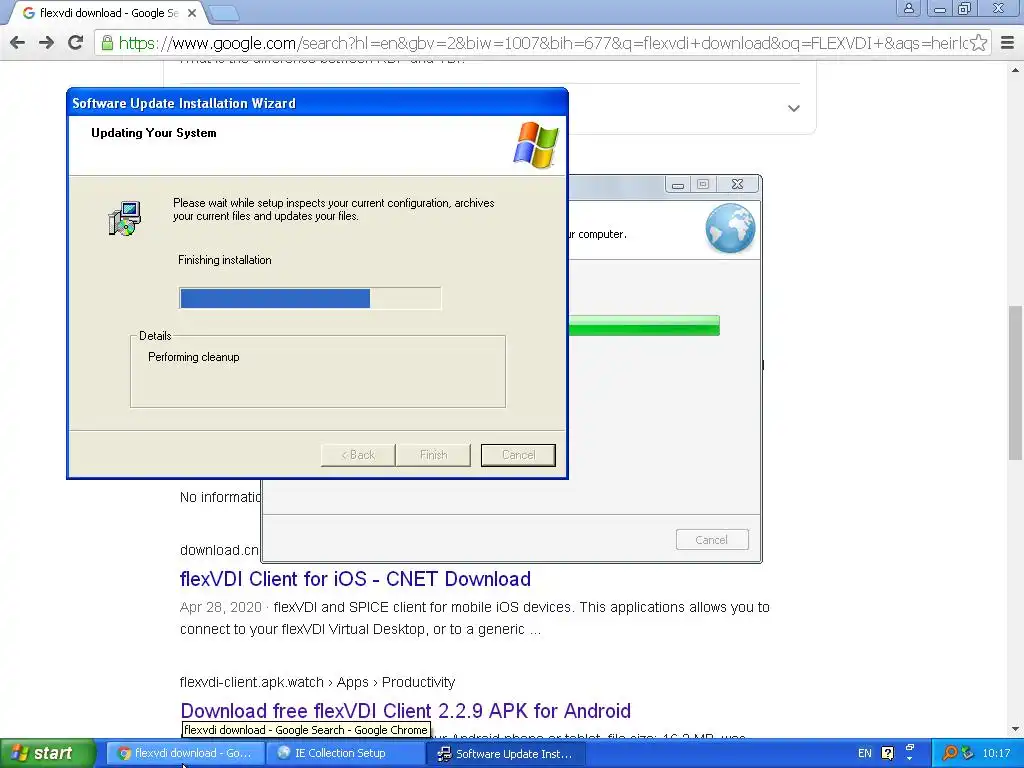Click the Google URL in address bar
The width and height of the screenshot is (1024, 768).
pyautogui.click(x=542, y=43)
